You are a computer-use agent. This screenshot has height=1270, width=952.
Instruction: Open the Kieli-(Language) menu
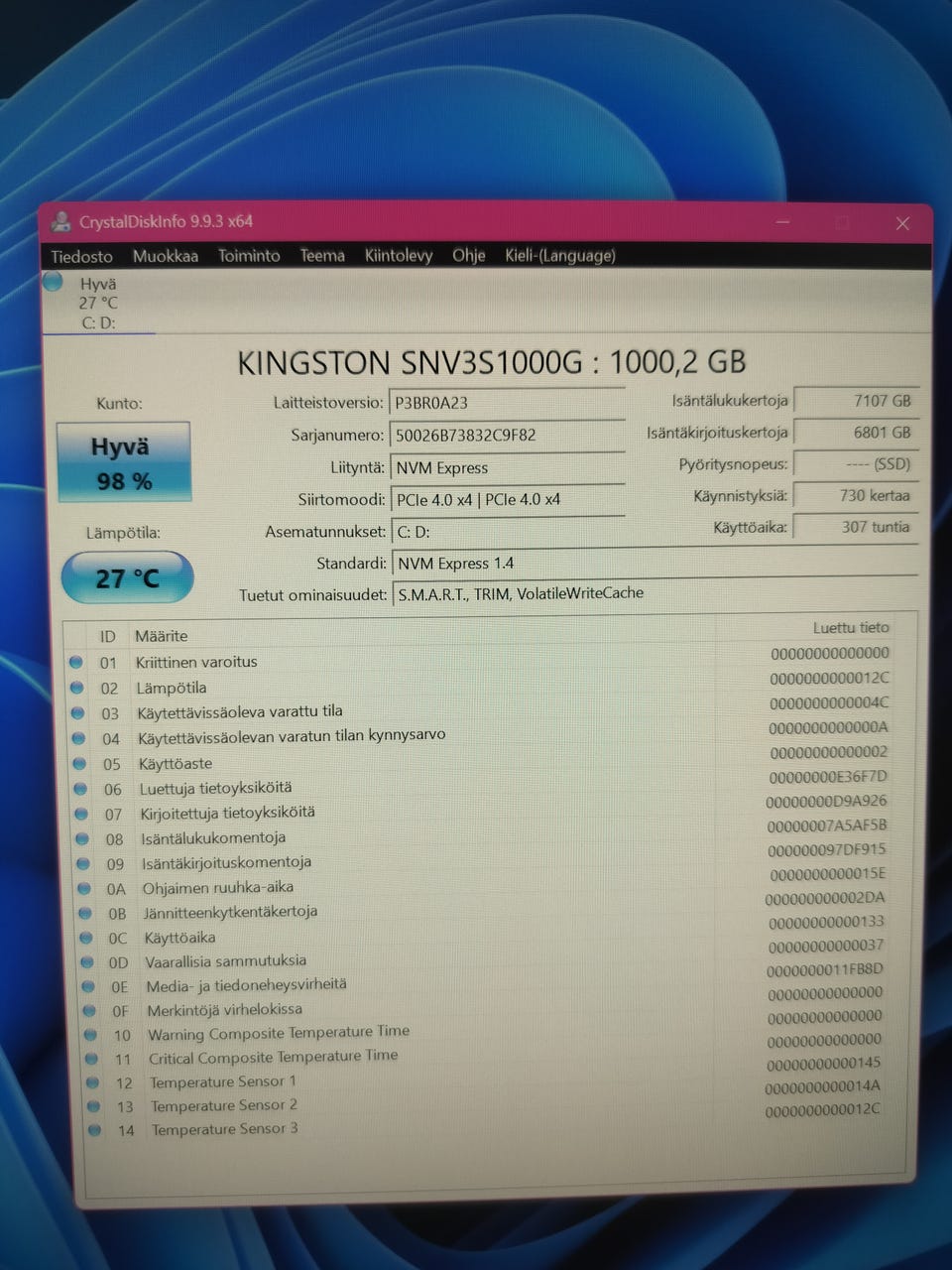click(560, 256)
